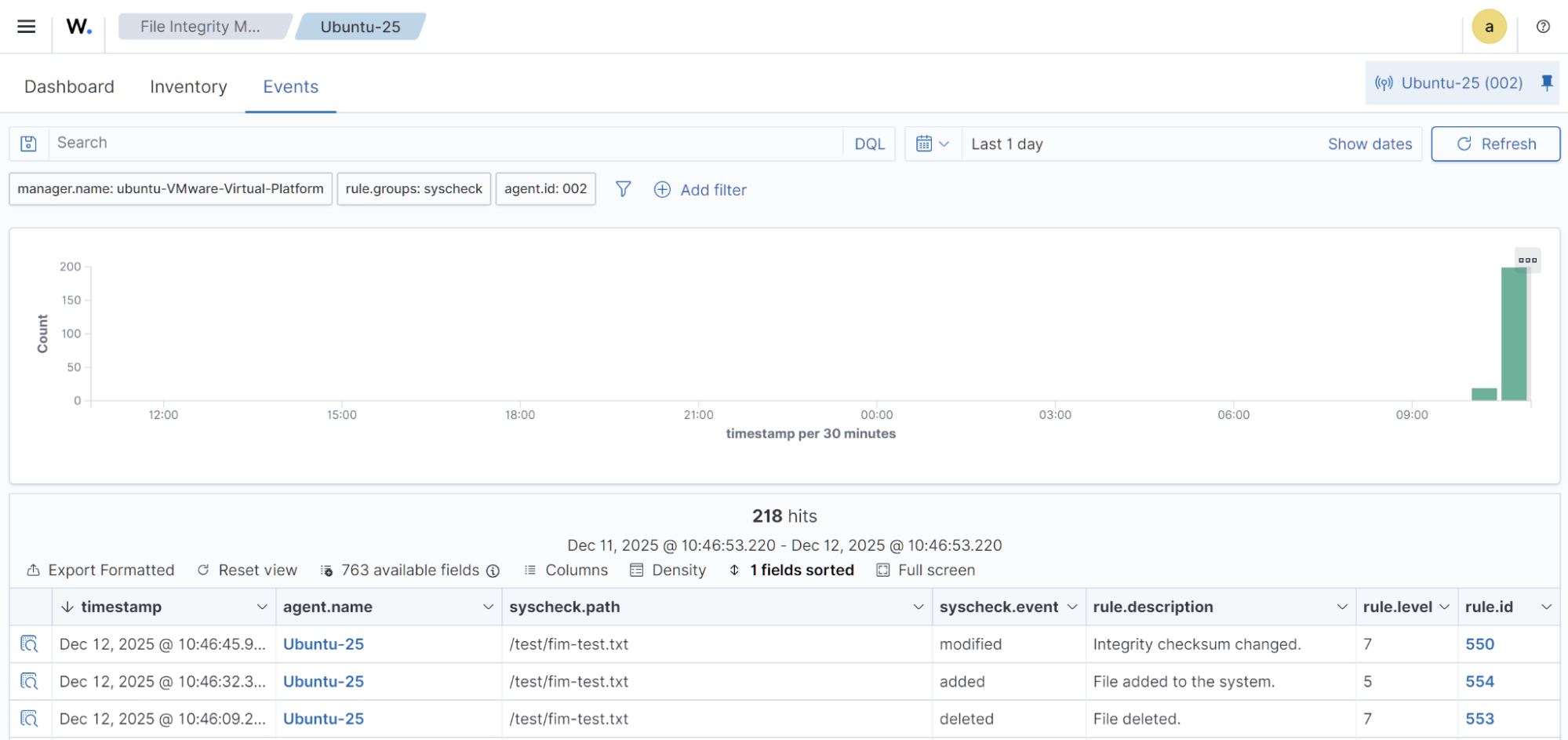Open the hamburger navigation menu
The image size is (1568, 740).
pos(27,27)
